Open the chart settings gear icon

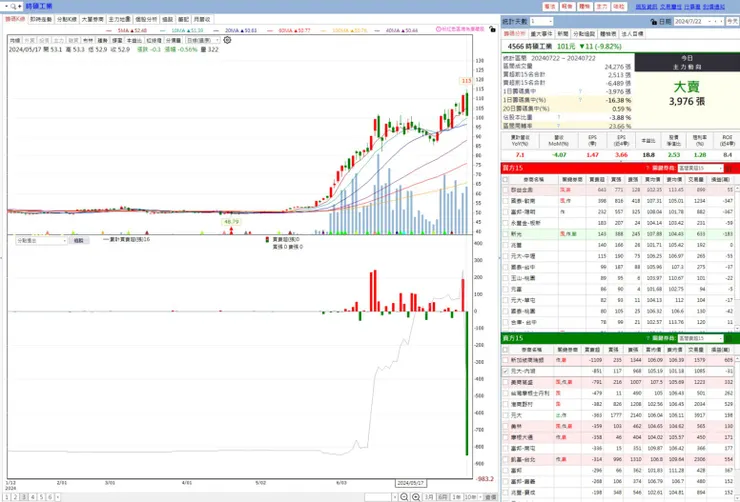[x=227, y=40]
